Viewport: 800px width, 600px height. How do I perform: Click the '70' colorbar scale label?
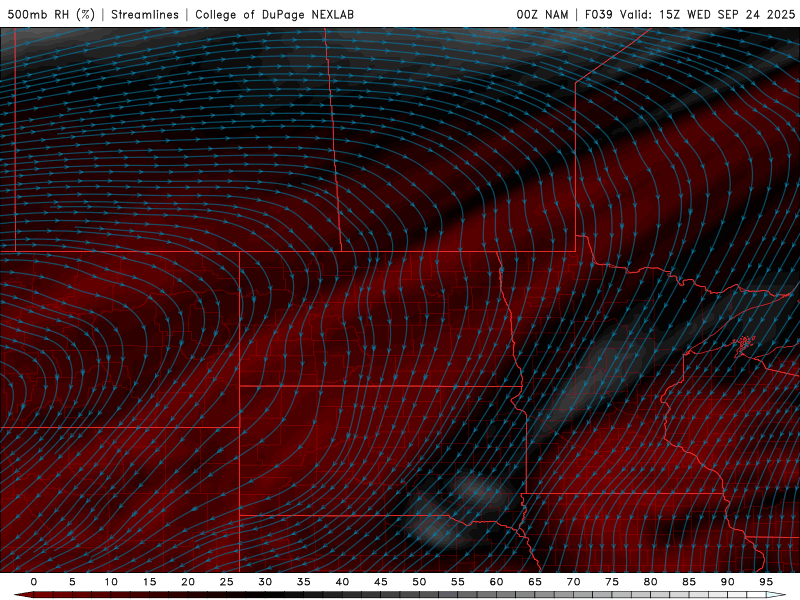pyautogui.click(x=573, y=582)
